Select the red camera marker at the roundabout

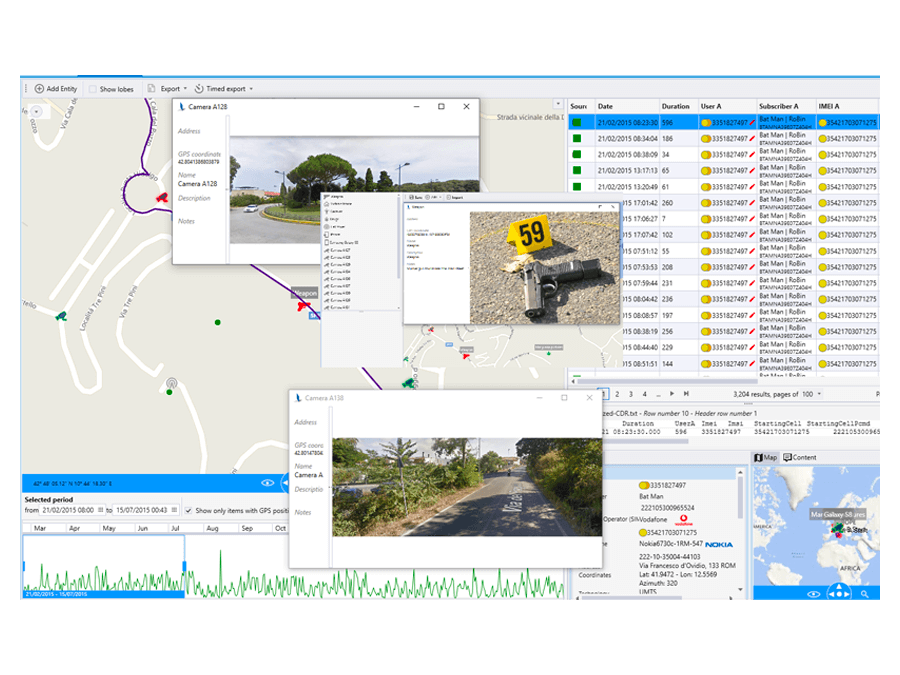click(162, 198)
